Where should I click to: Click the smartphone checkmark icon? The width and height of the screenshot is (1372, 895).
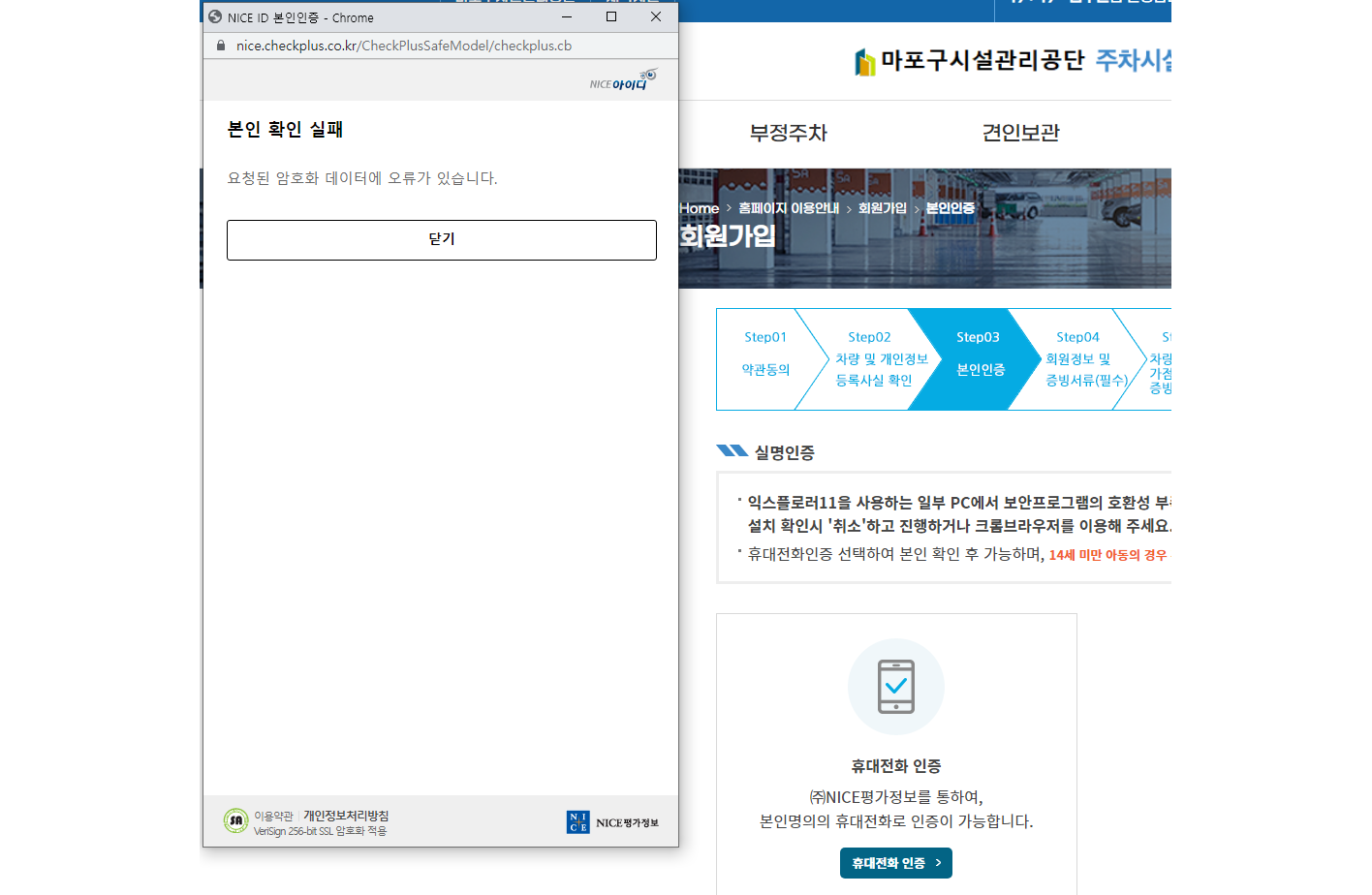click(x=895, y=686)
